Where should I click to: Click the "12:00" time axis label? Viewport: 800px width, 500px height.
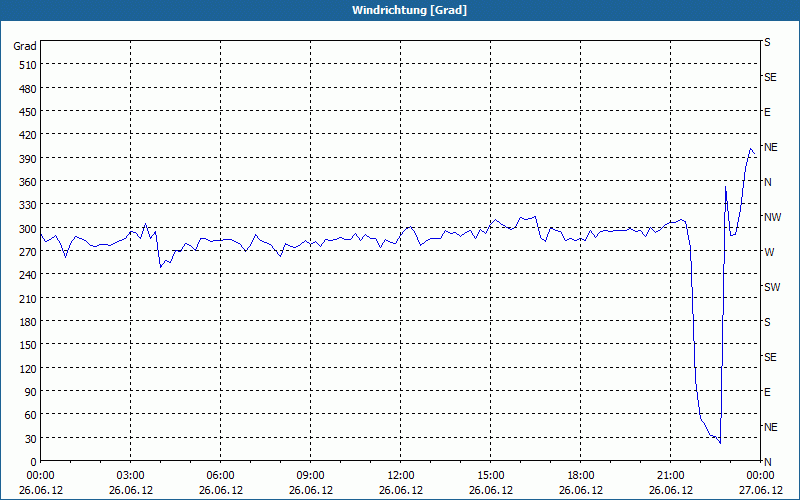tap(401, 476)
